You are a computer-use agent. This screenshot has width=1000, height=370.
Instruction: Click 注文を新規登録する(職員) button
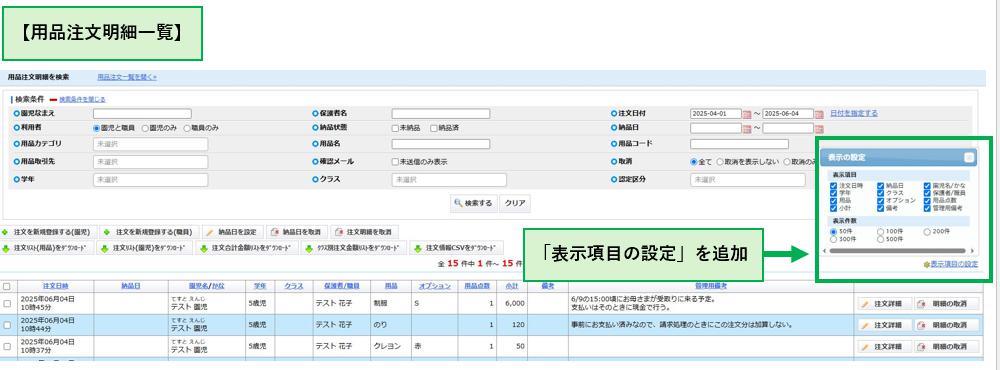coord(148,232)
